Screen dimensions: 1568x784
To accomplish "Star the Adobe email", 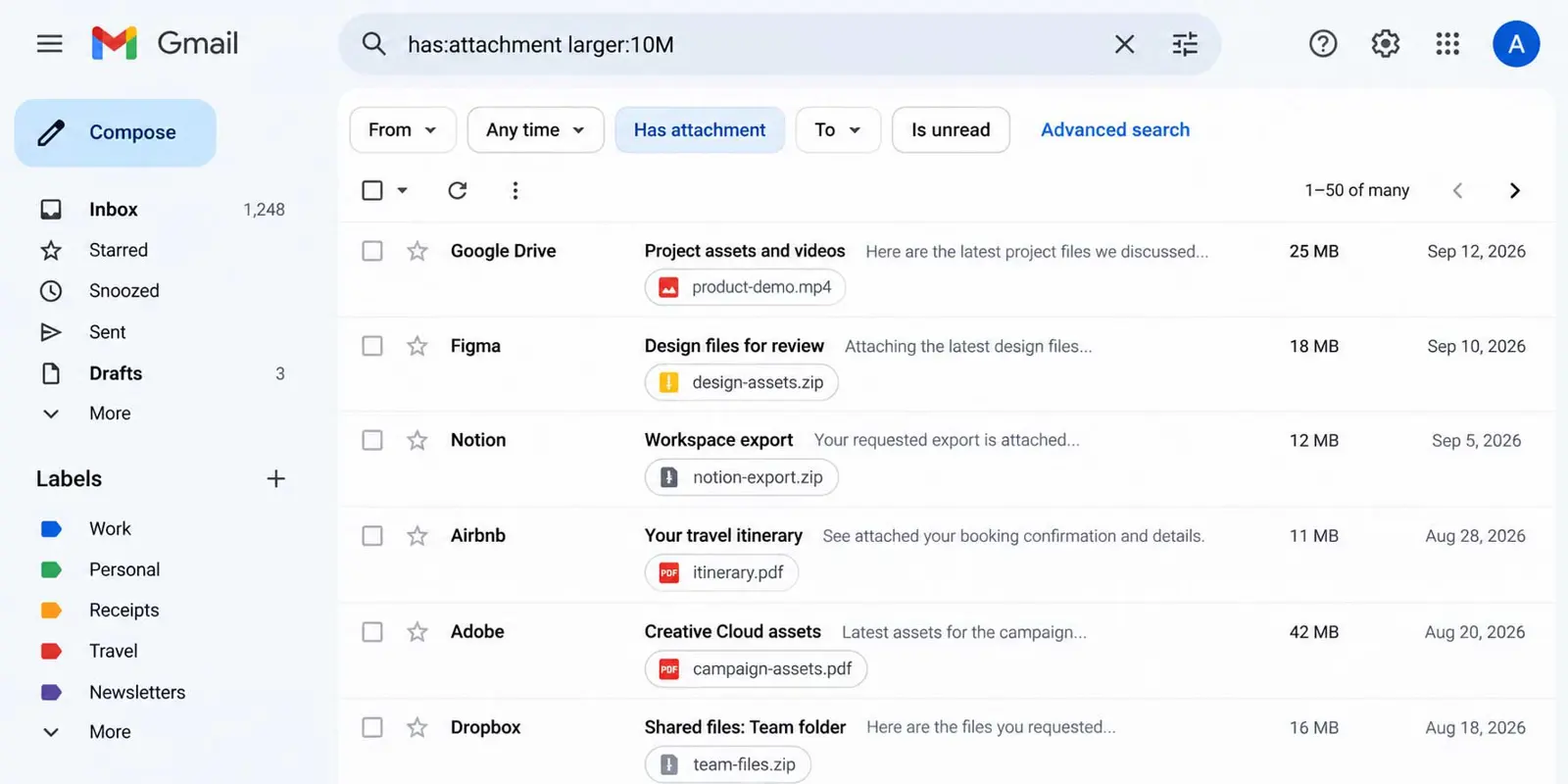I will pyautogui.click(x=417, y=632).
